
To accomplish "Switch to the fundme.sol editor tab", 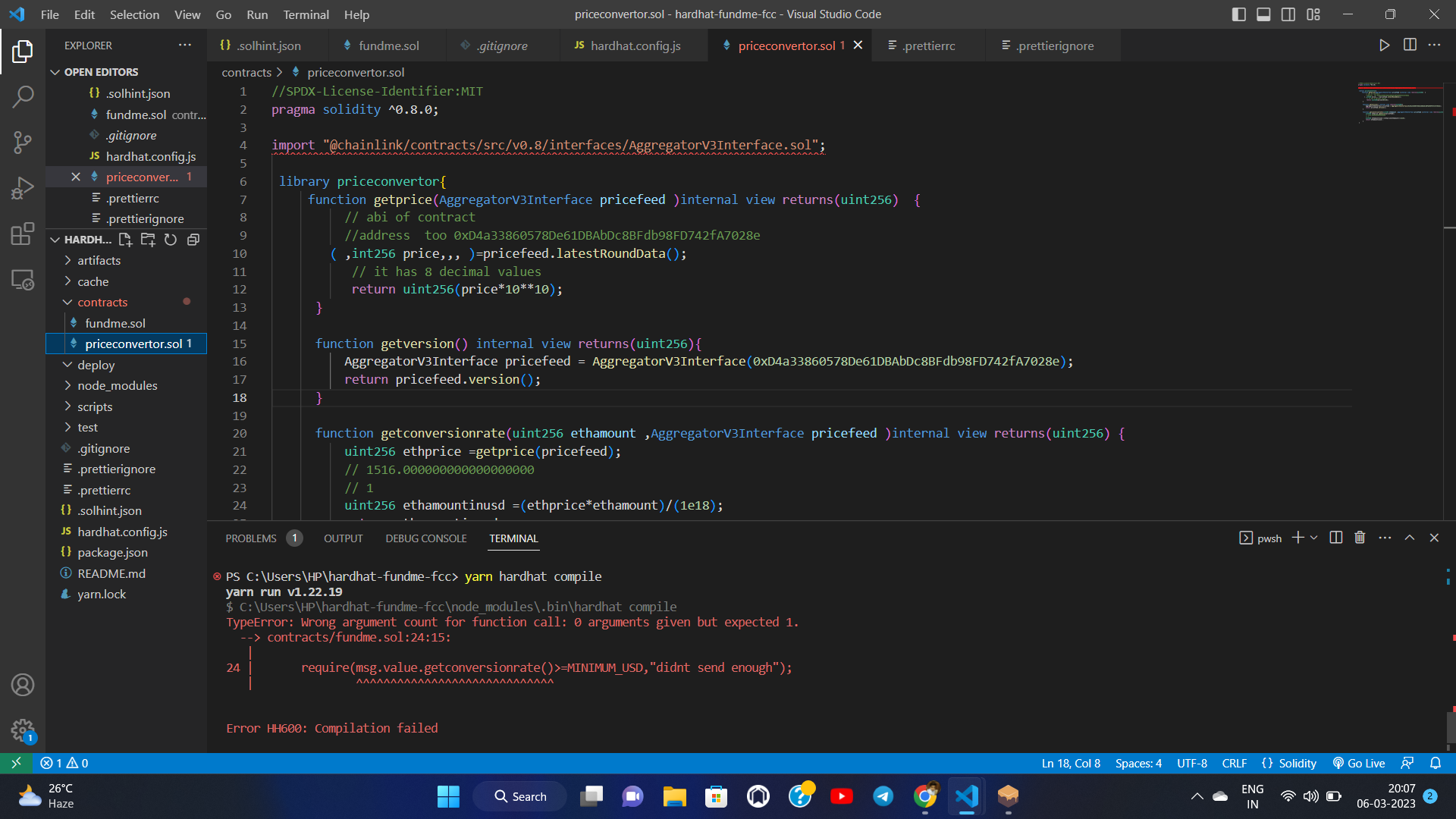I will (x=388, y=45).
